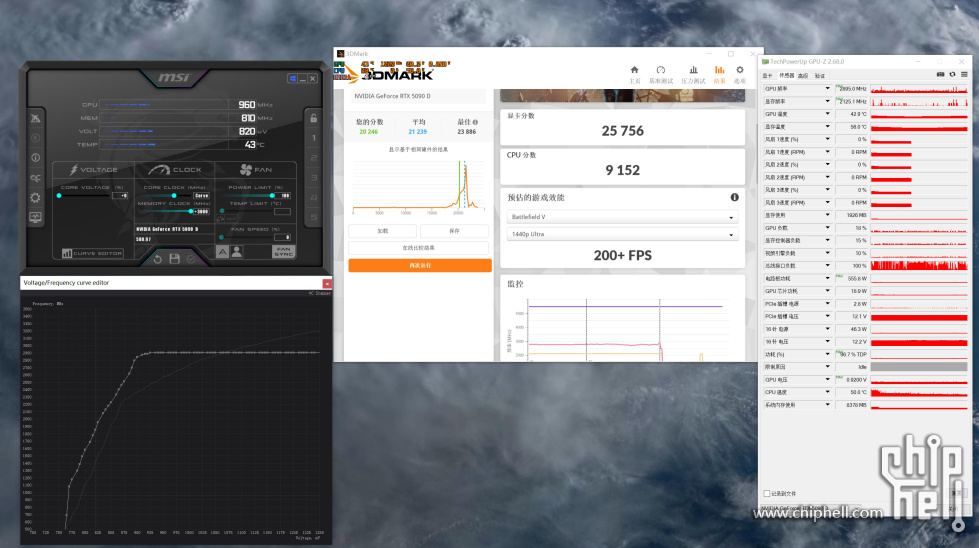Select the user-defined fan mode icon

[237, 252]
